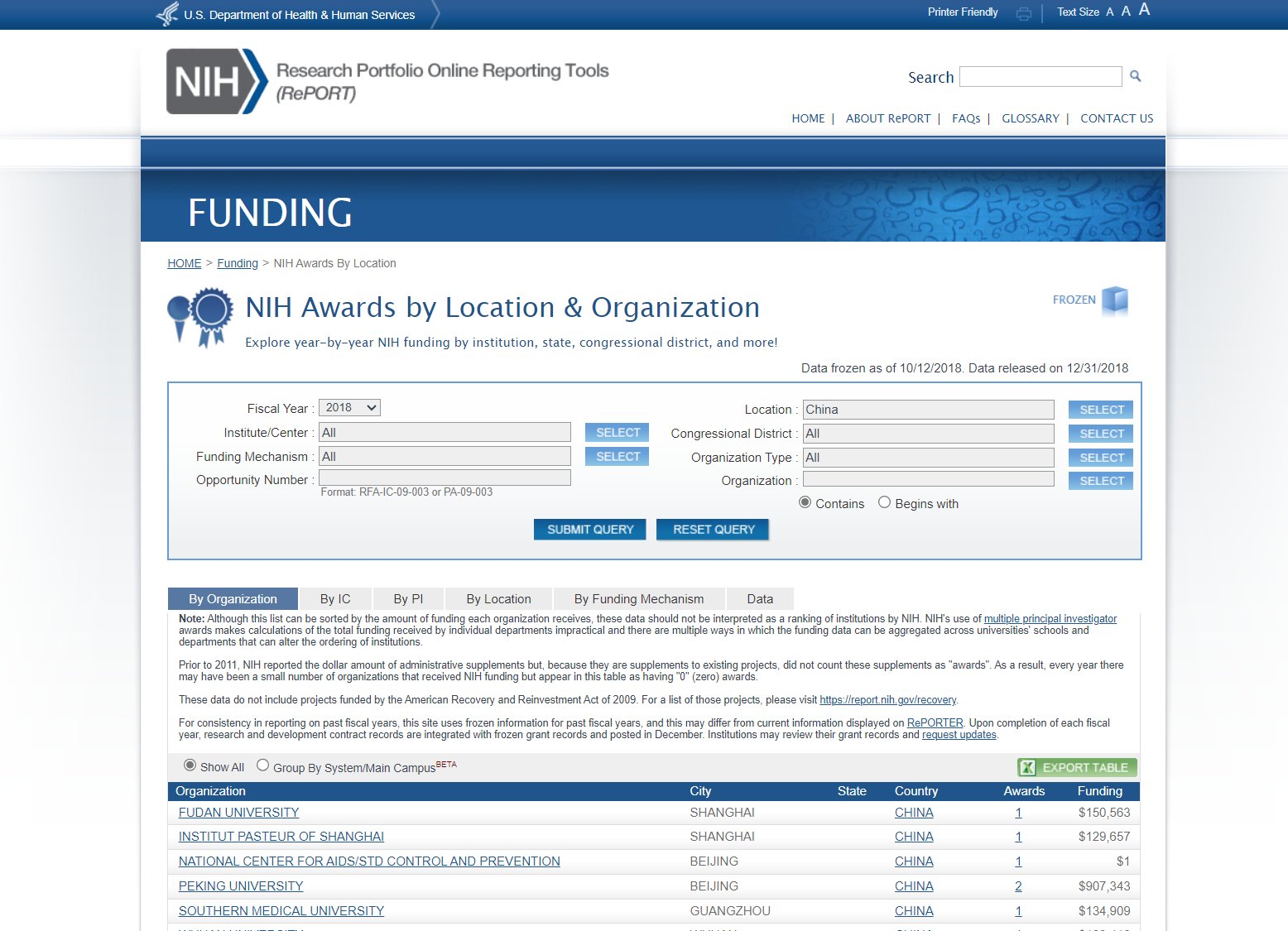
Task: Open National Center for AIDS/STD link
Action: click(x=369, y=861)
